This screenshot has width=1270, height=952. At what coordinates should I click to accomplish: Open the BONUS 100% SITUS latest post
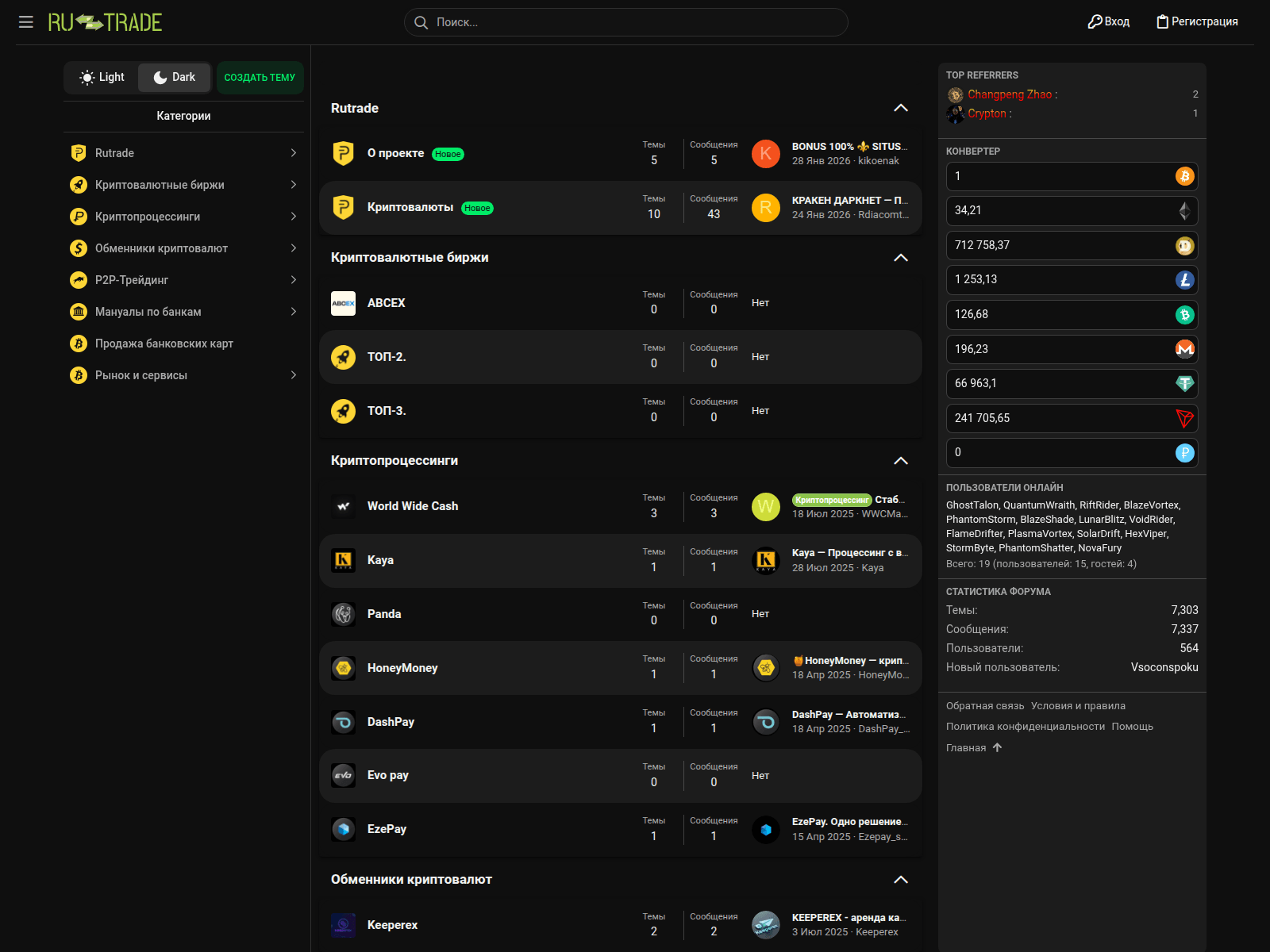[849, 147]
